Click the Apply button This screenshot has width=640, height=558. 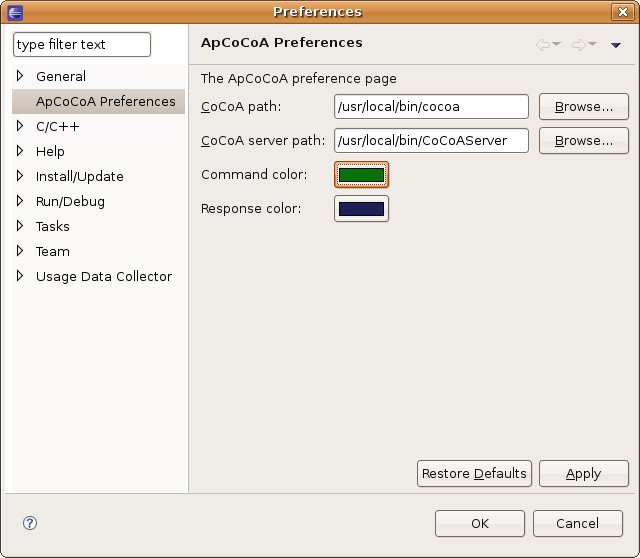[x=584, y=474]
